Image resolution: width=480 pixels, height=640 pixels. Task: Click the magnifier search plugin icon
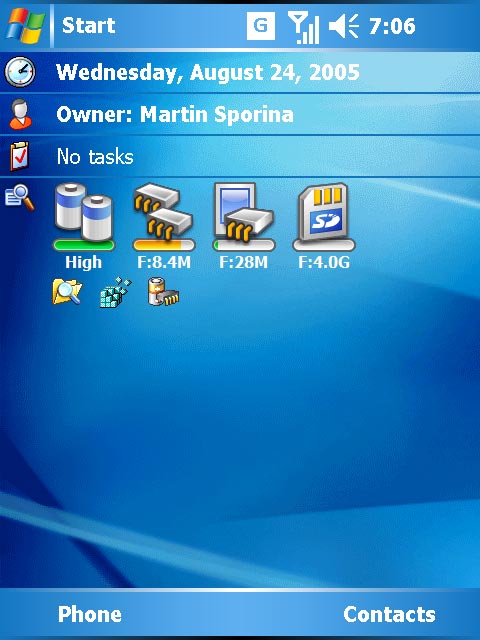point(19,198)
